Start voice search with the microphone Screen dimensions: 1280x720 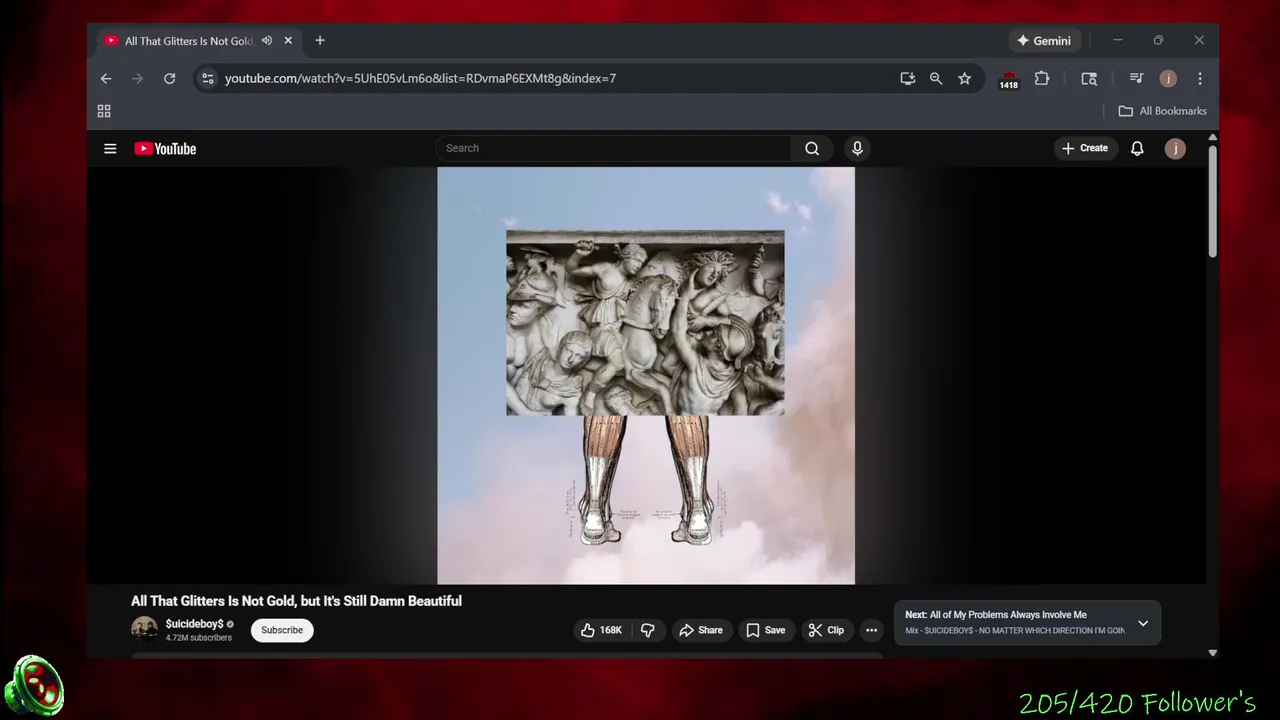857,148
